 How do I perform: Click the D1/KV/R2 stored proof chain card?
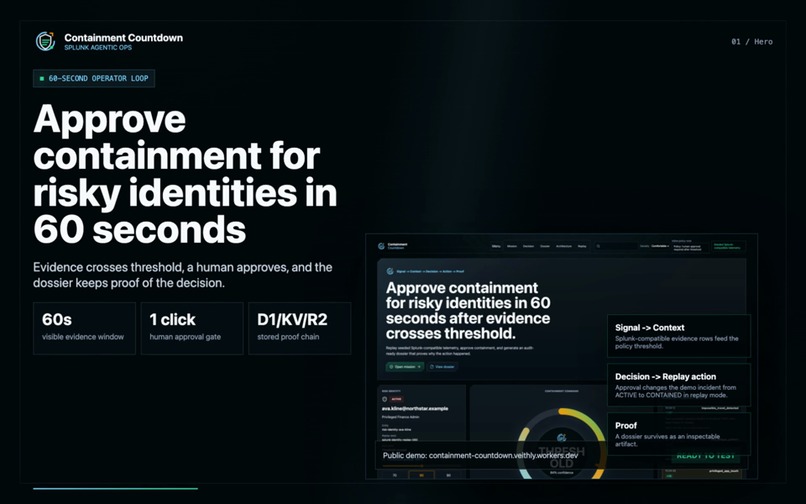[300, 328]
